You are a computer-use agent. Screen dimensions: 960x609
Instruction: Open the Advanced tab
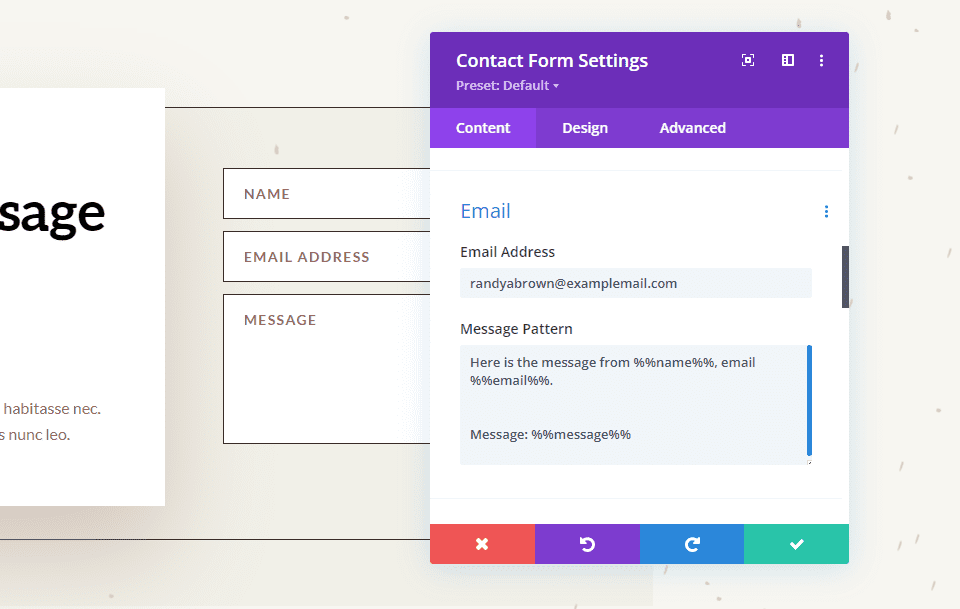(692, 128)
